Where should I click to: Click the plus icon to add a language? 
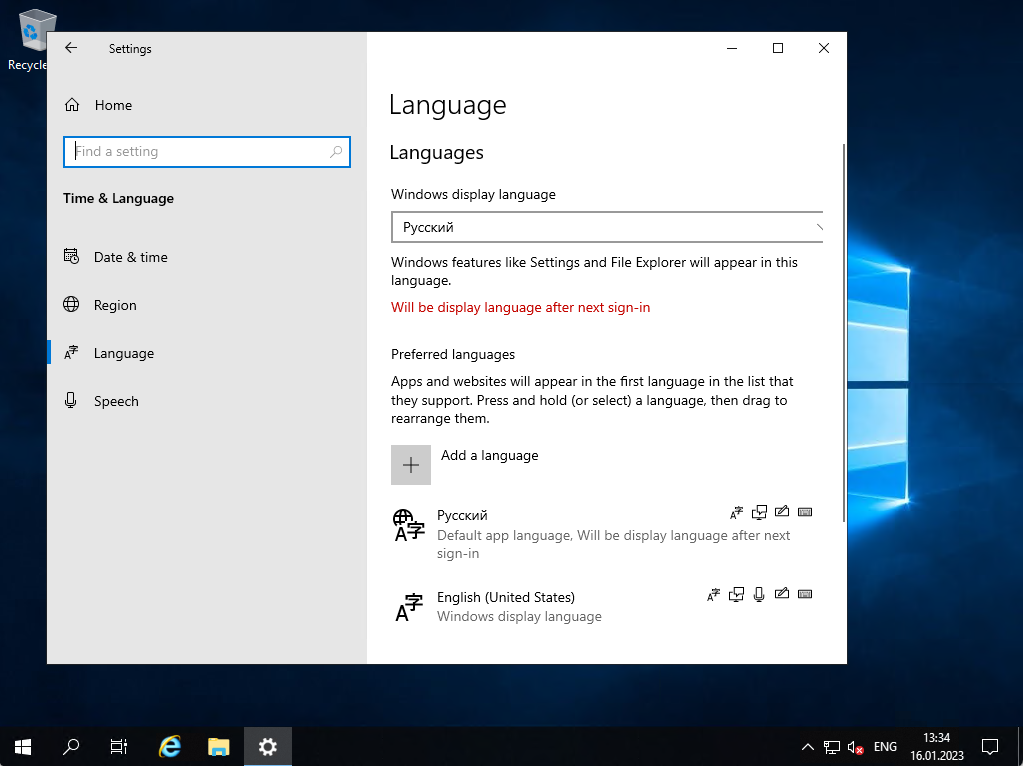[410, 464]
